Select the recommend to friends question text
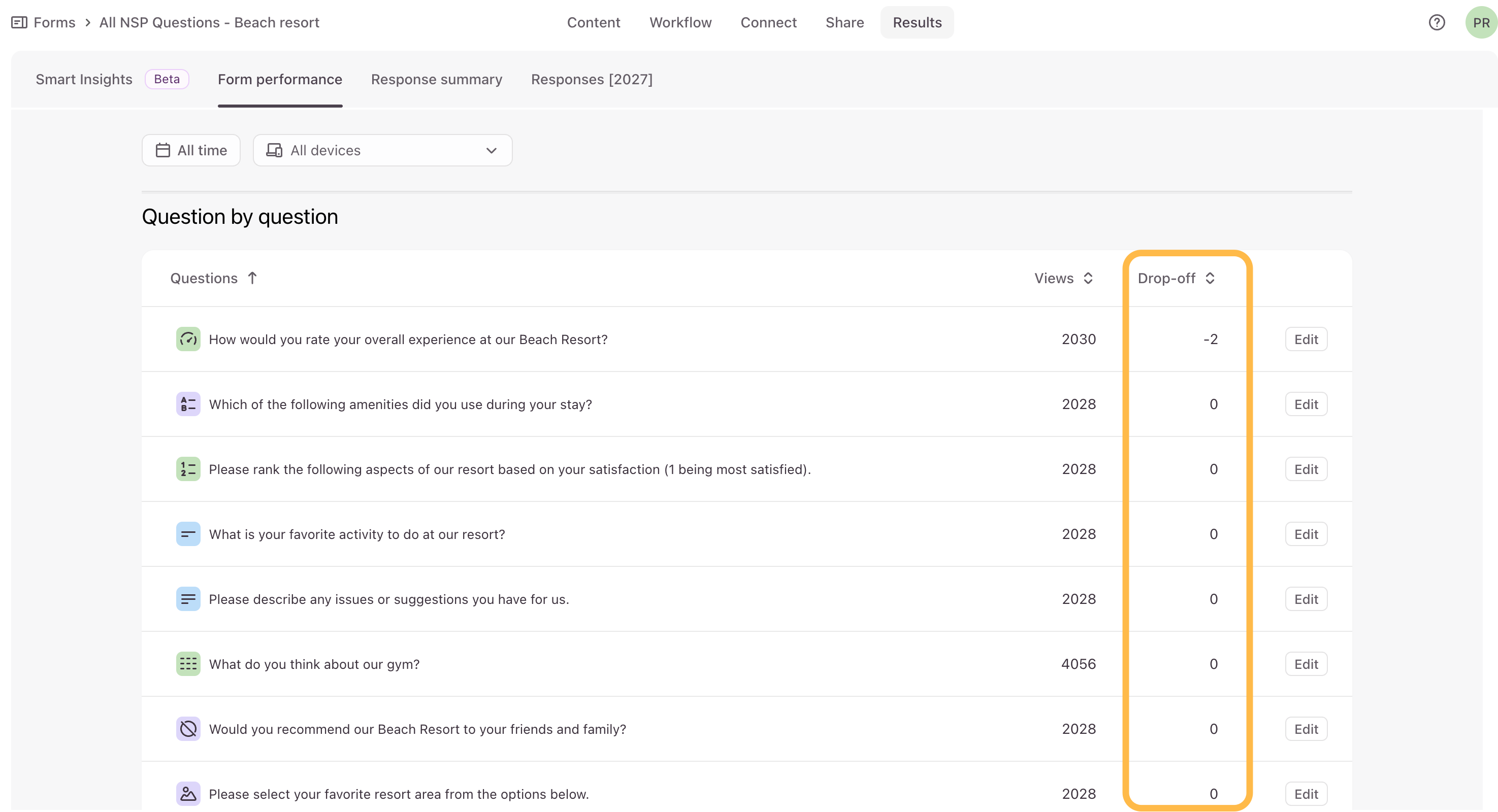 click(417, 729)
